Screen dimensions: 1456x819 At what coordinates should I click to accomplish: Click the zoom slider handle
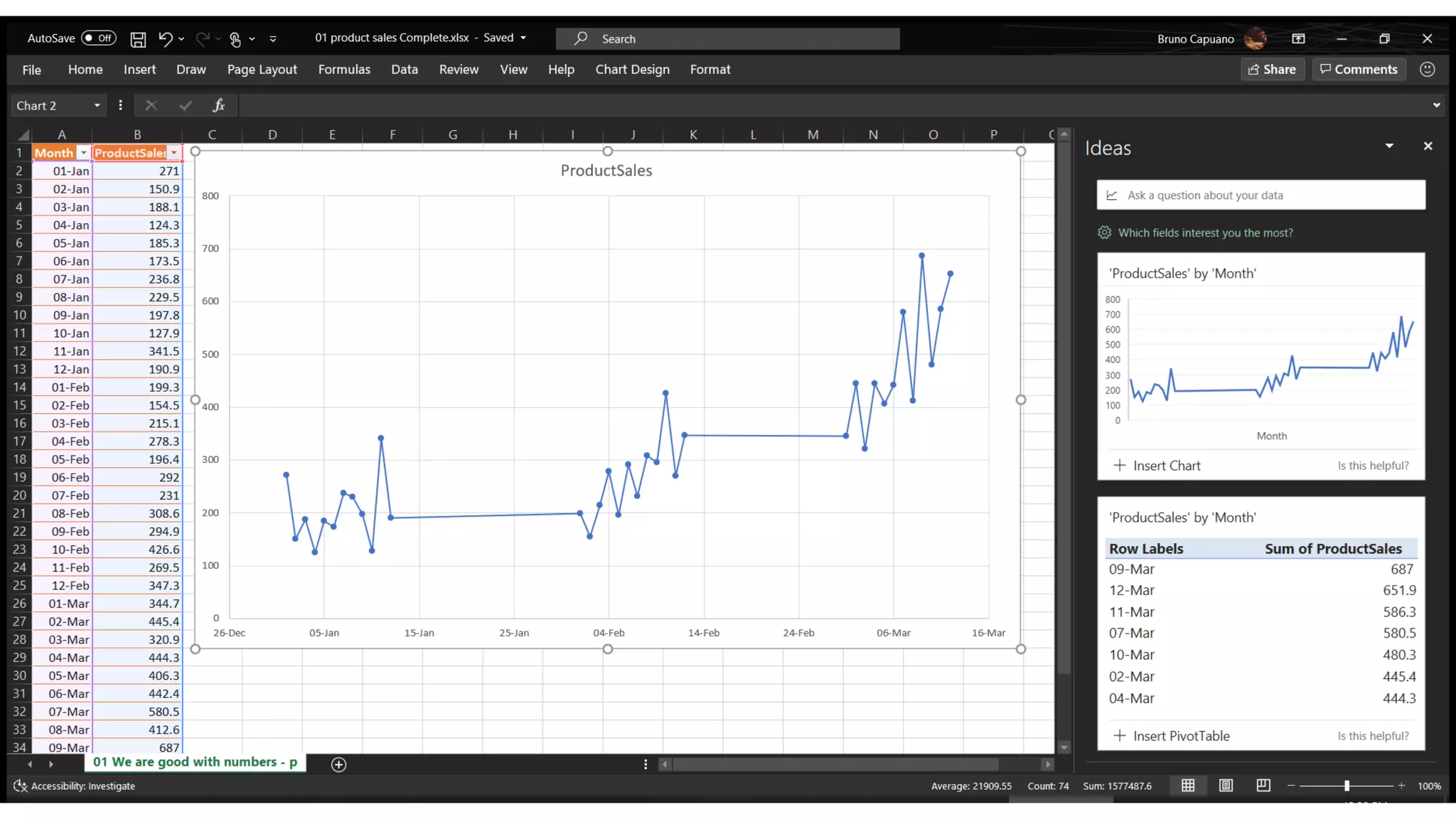(1347, 786)
